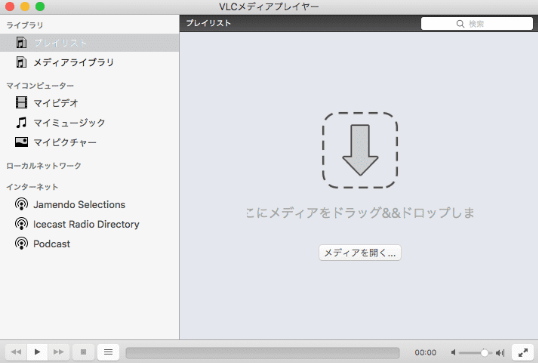The image size is (538, 363).
Task: Click the playback position progress bar
Action: point(263,353)
